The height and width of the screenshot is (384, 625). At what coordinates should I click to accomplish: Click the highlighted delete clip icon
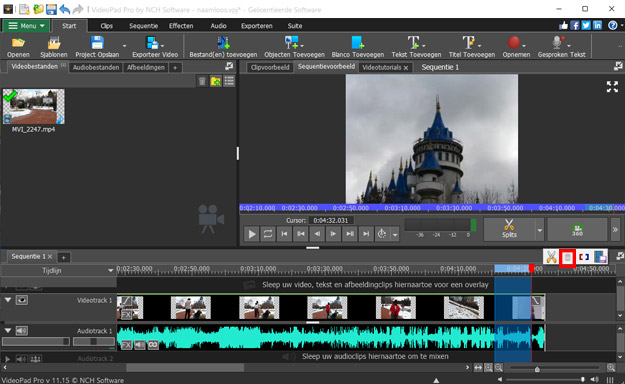[x=567, y=258]
